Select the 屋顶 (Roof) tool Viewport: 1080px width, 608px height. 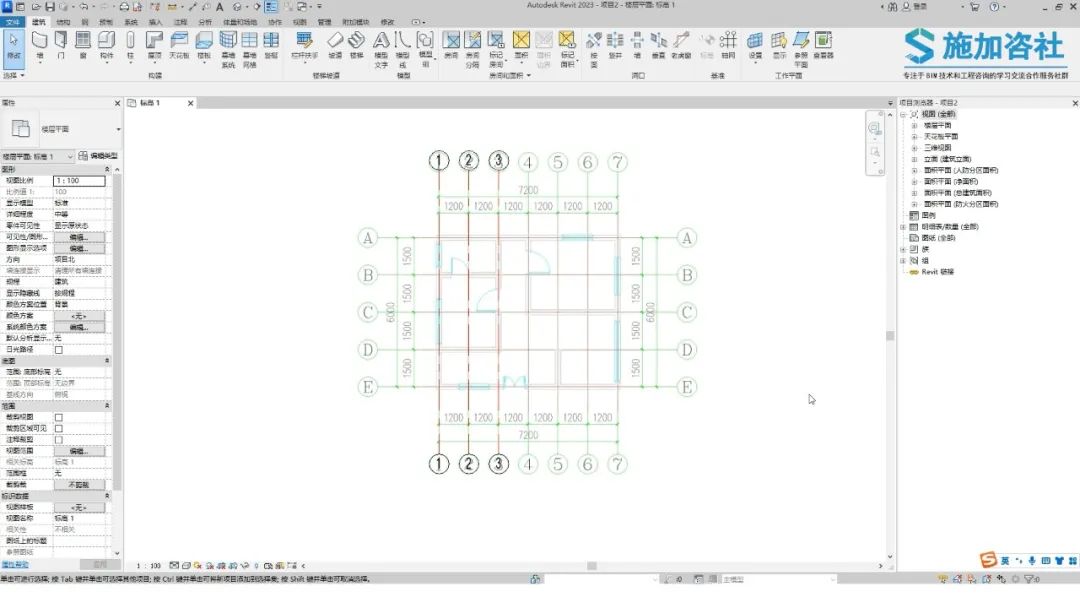pos(154,45)
